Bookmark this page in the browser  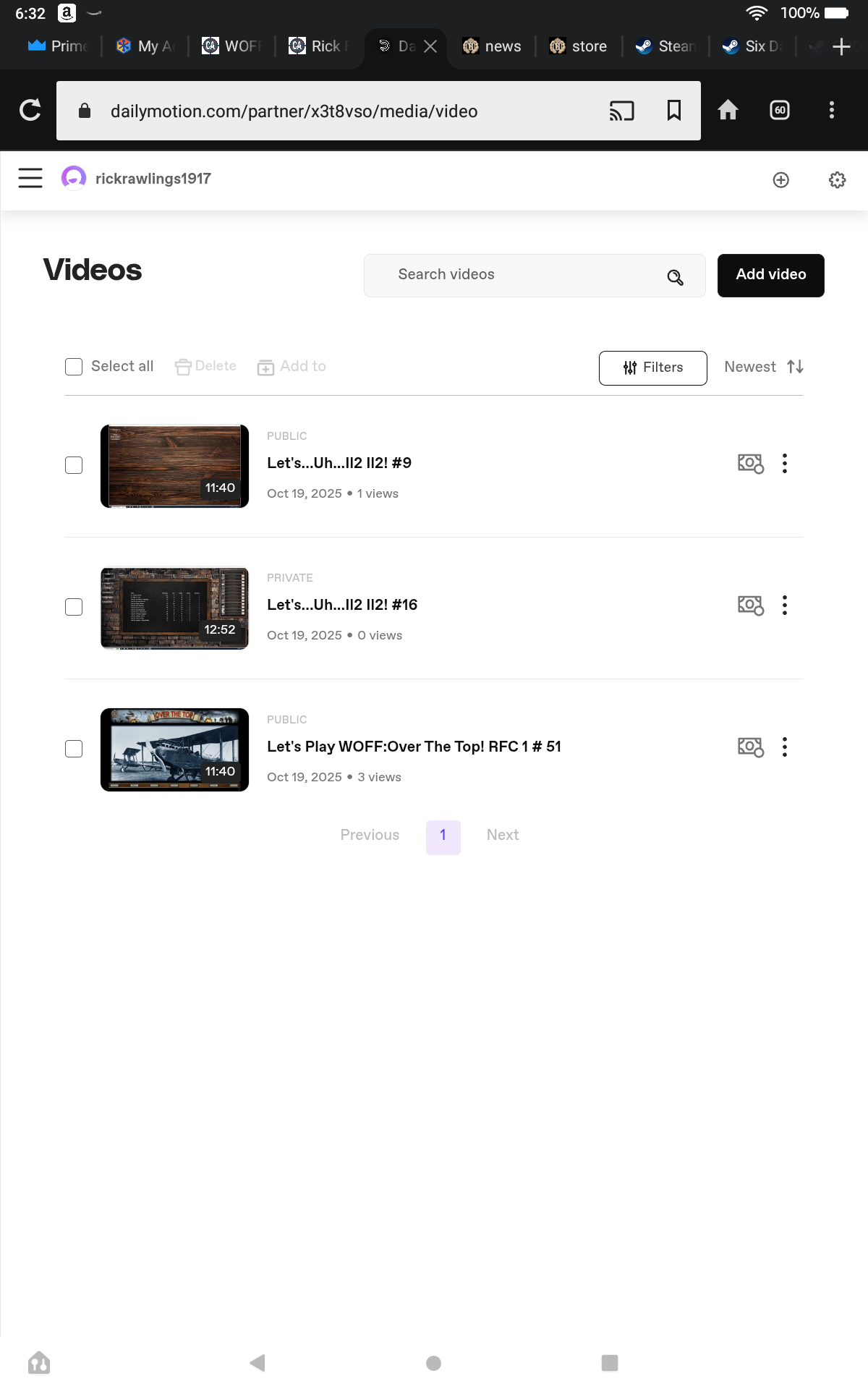(673, 111)
